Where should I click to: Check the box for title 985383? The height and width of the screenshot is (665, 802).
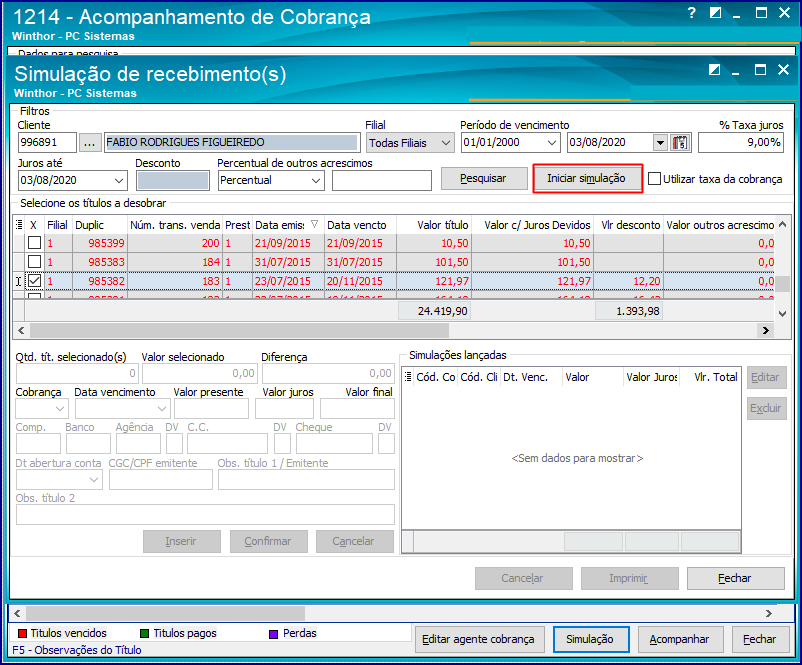34,261
